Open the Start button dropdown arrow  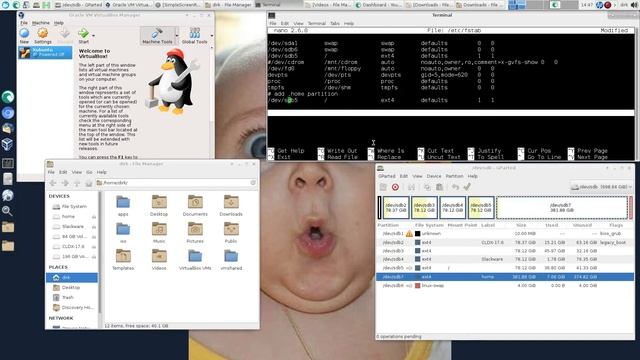tap(93, 36)
